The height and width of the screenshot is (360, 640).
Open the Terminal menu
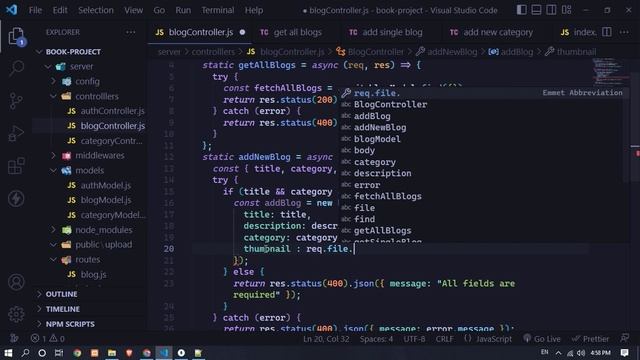[218, 10]
